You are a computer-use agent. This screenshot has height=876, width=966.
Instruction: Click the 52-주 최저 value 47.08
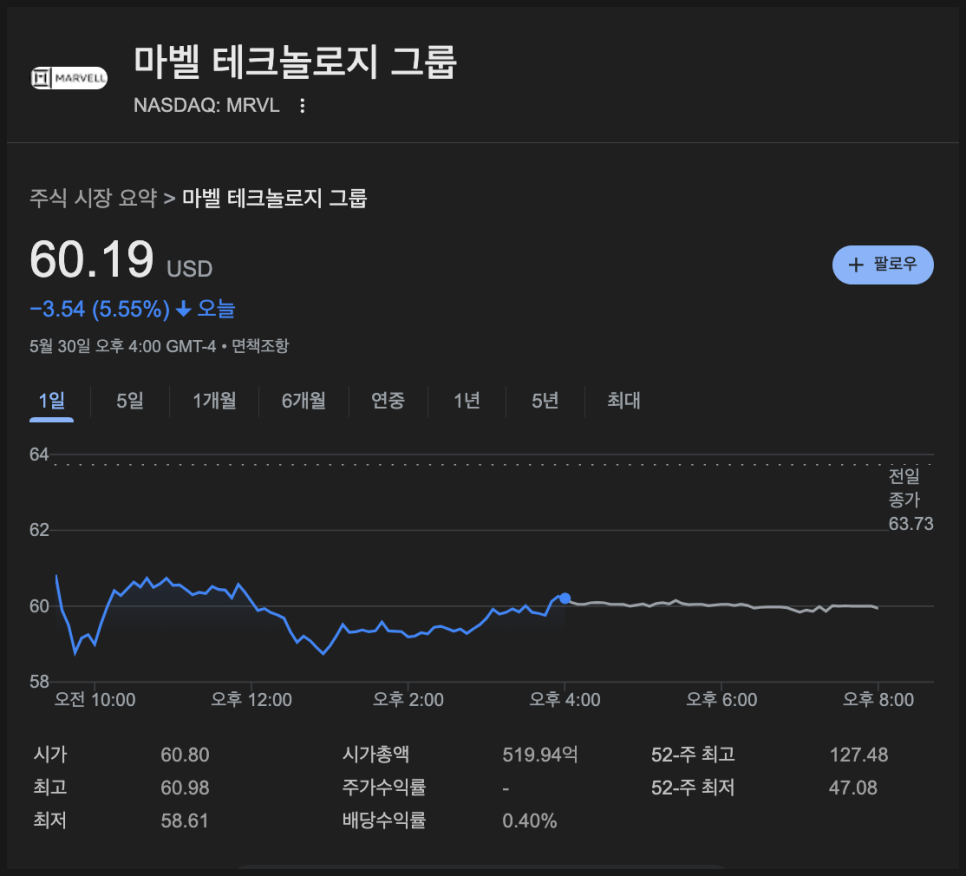tap(853, 788)
